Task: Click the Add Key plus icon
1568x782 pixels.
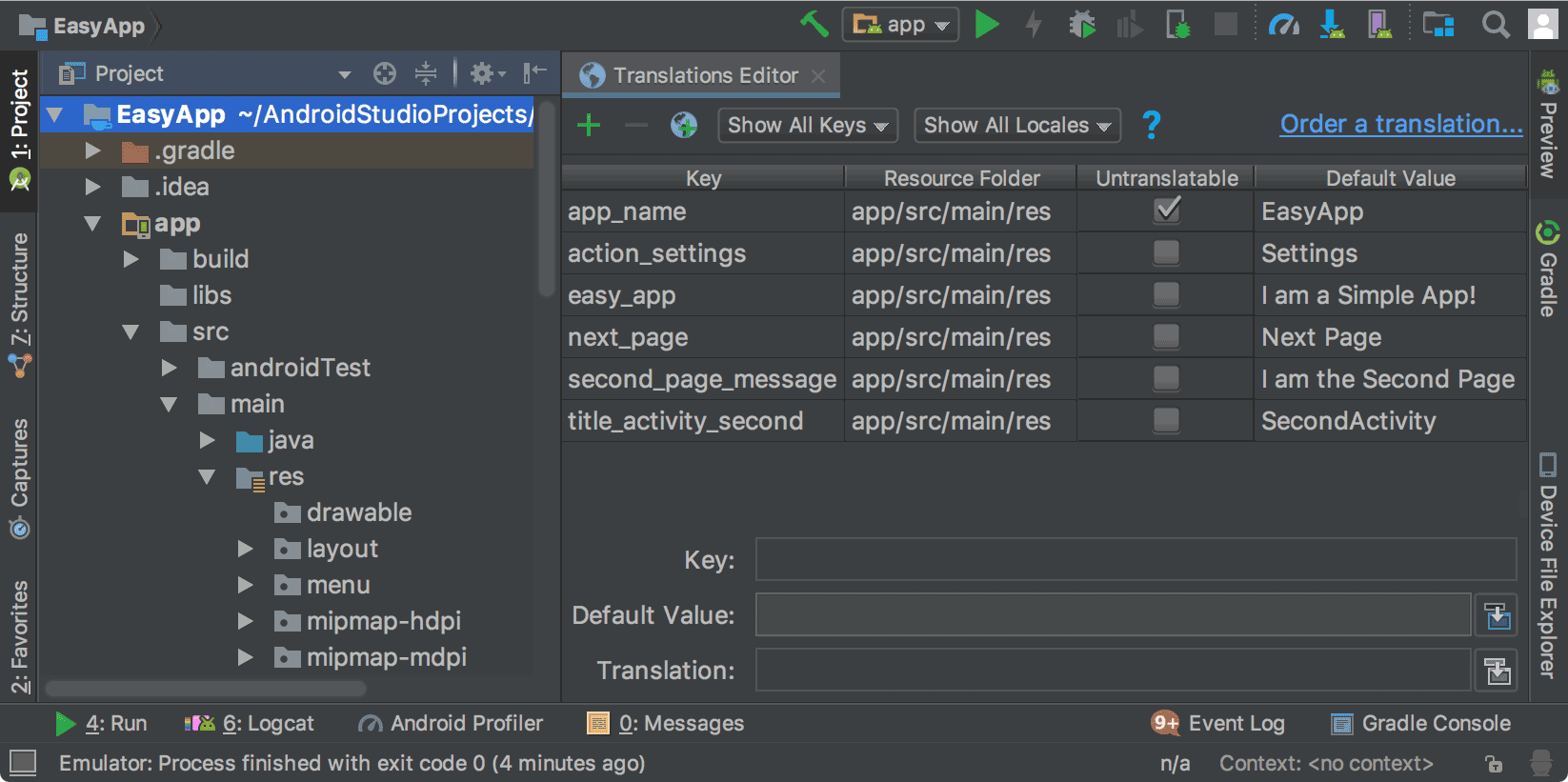Action: pyautogui.click(x=589, y=125)
